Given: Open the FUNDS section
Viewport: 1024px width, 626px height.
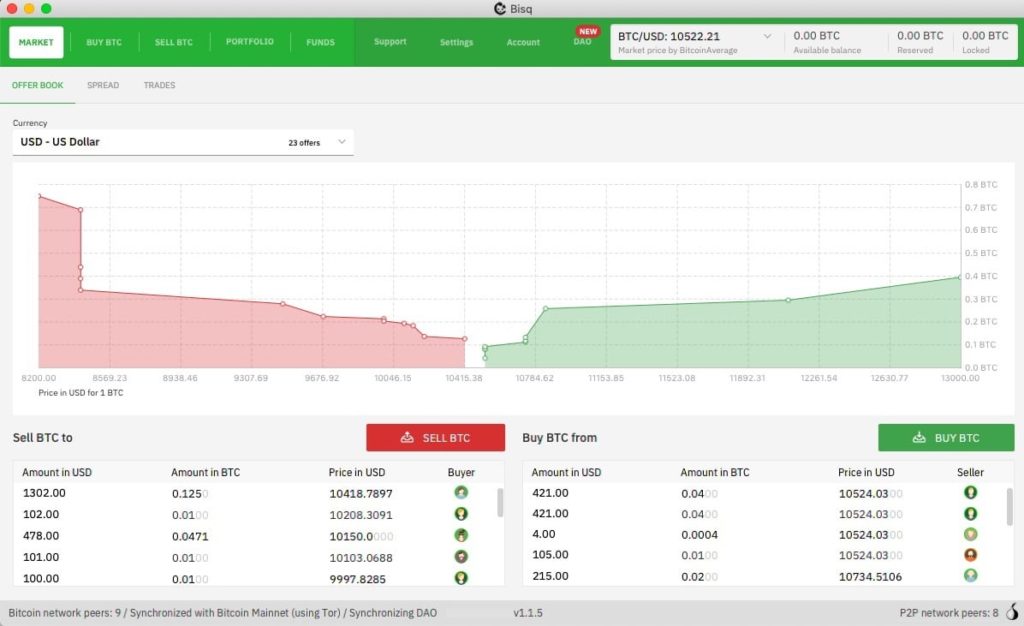Looking at the screenshot, I should click(320, 42).
